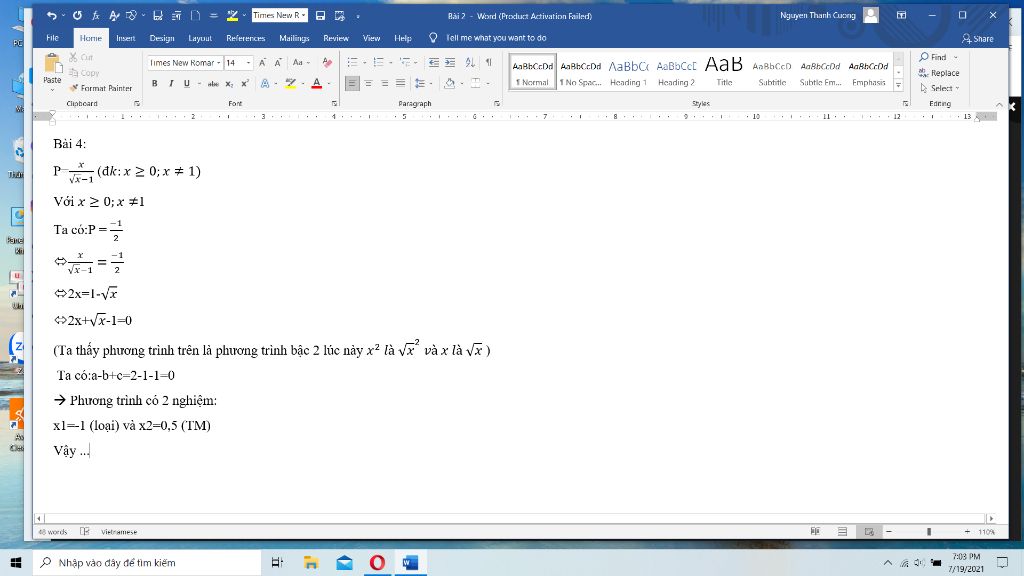Switch to the Review tab
The height and width of the screenshot is (576, 1024).
[336, 38]
